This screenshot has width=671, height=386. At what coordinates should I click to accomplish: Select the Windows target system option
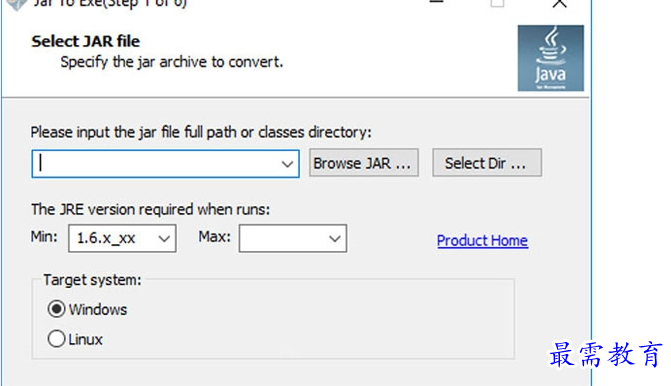click(x=87, y=309)
